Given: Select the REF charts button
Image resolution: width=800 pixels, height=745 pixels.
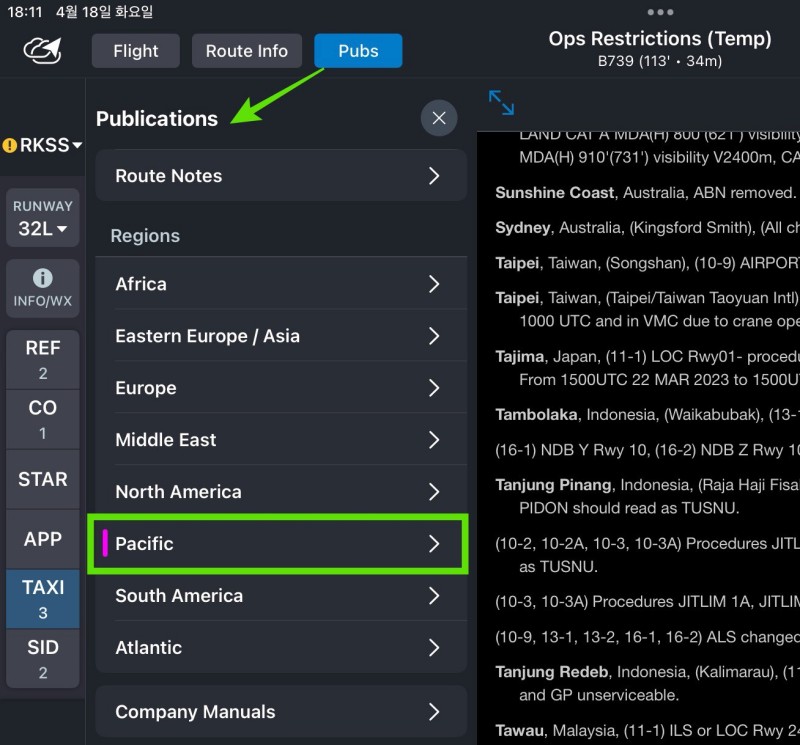Looking at the screenshot, I should pyautogui.click(x=42, y=359).
